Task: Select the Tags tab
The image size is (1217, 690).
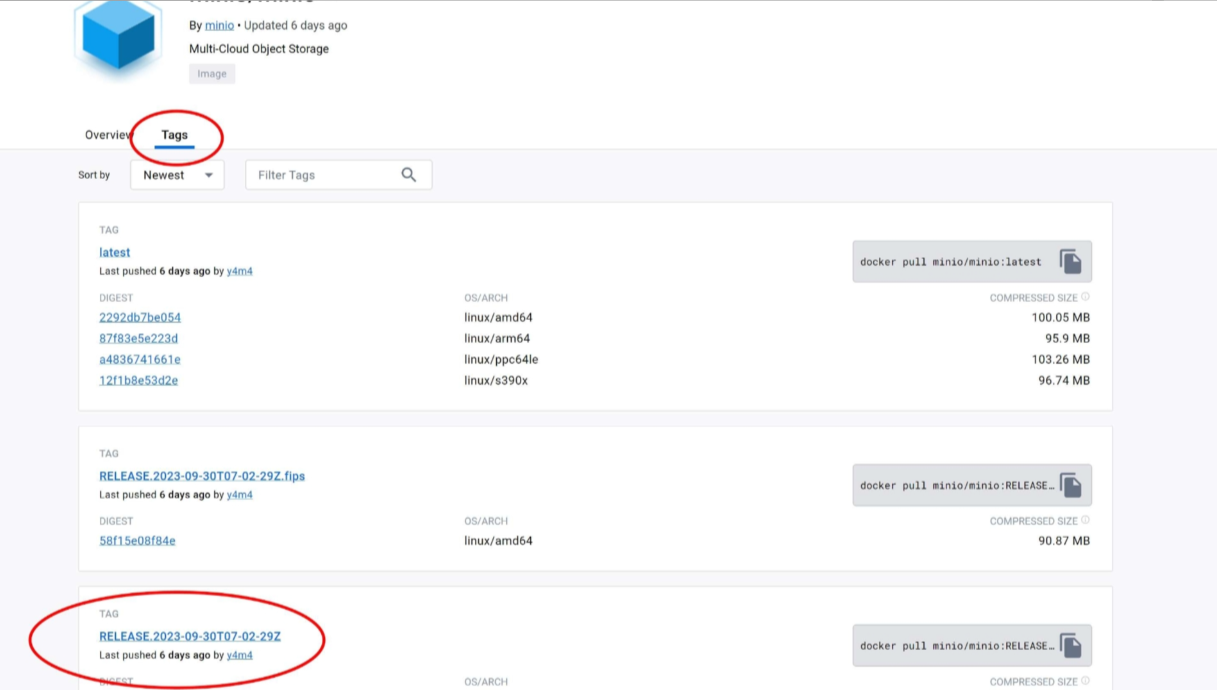Action: pos(174,135)
